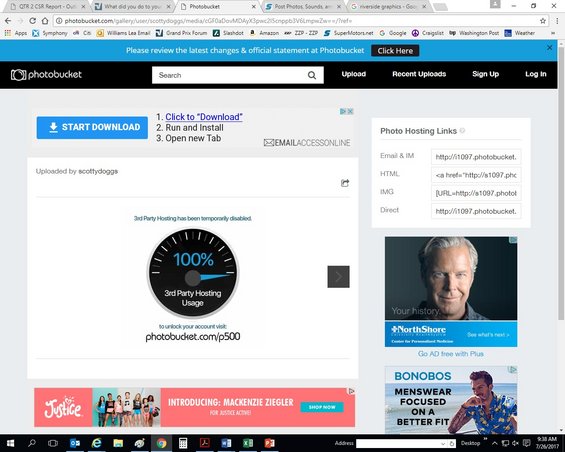Click Log In
The height and width of the screenshot is (452, 565).
(x=535, y=74)
